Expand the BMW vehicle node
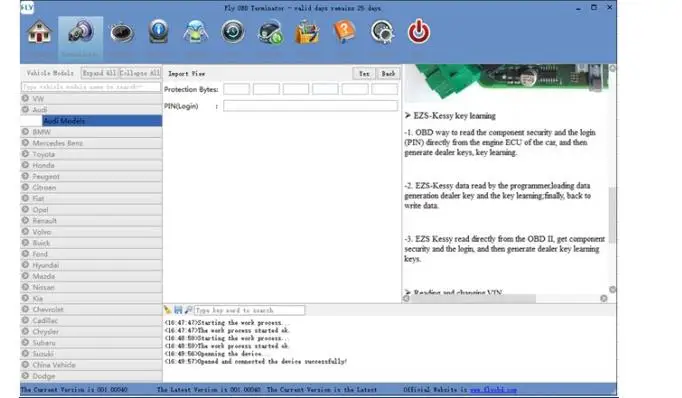 tap(25, 132)
